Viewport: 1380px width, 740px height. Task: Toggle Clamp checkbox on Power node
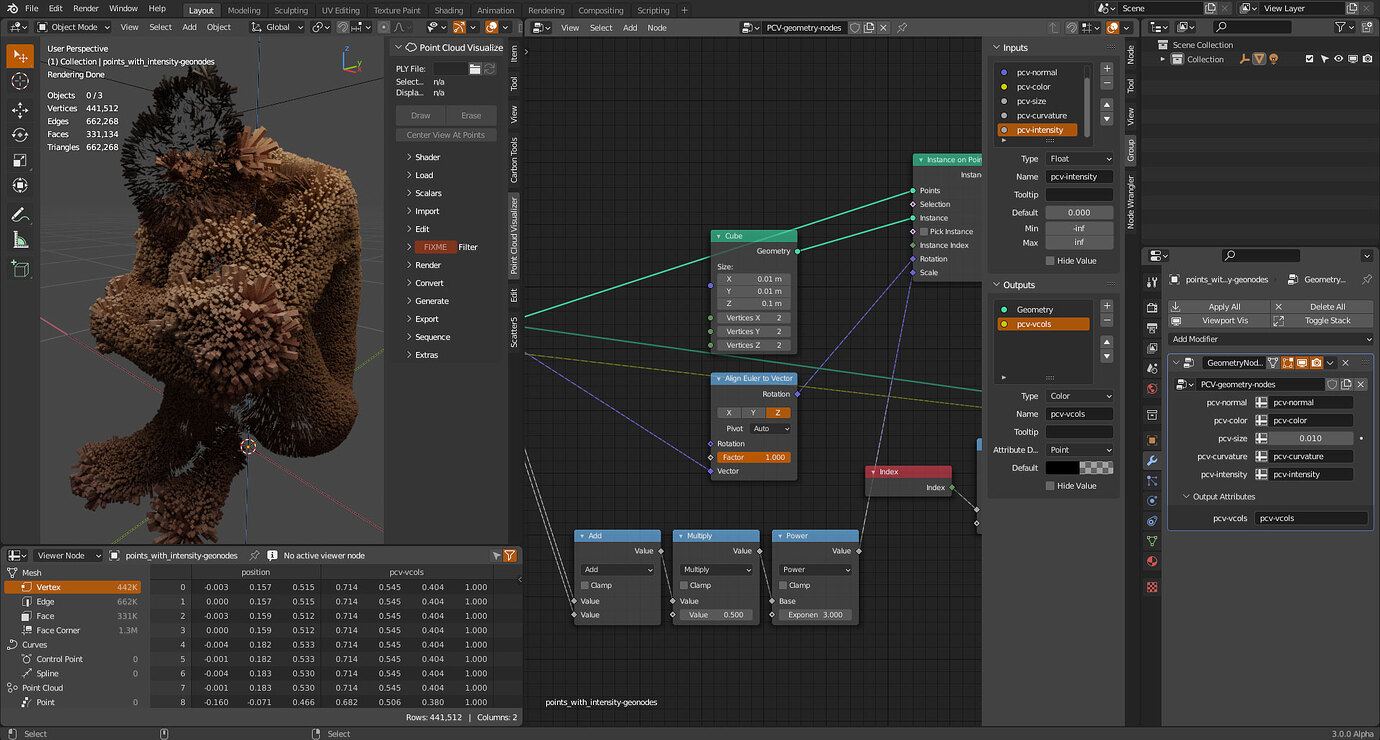(x=783, y=586)
